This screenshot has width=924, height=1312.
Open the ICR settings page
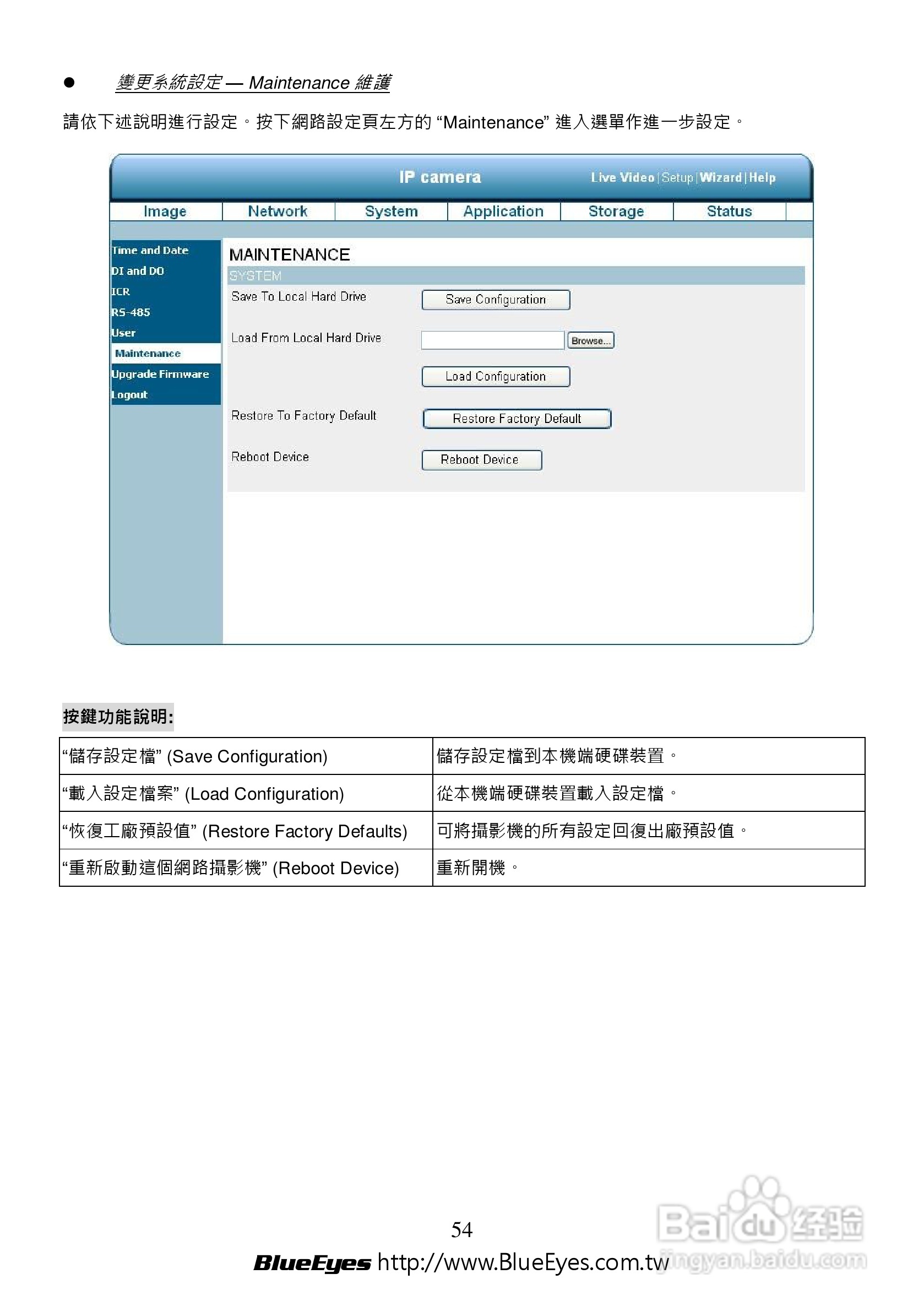tap(120, 291)
